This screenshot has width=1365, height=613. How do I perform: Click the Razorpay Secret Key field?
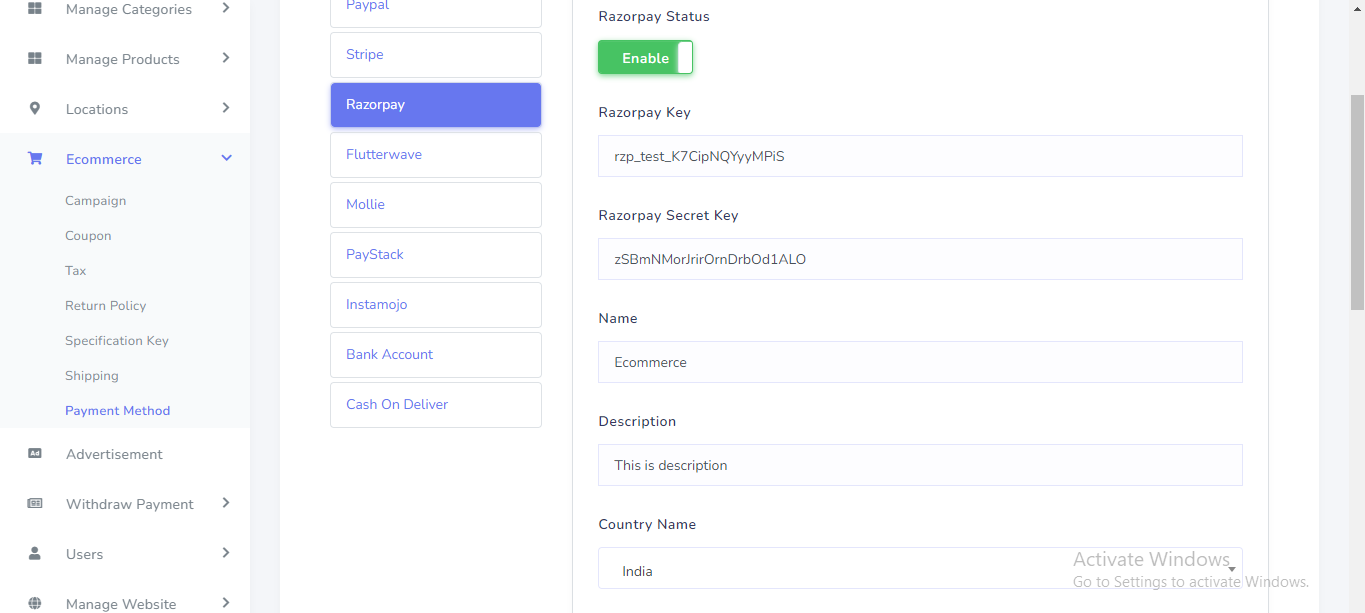pyautogui.click(x=920, y=259)
